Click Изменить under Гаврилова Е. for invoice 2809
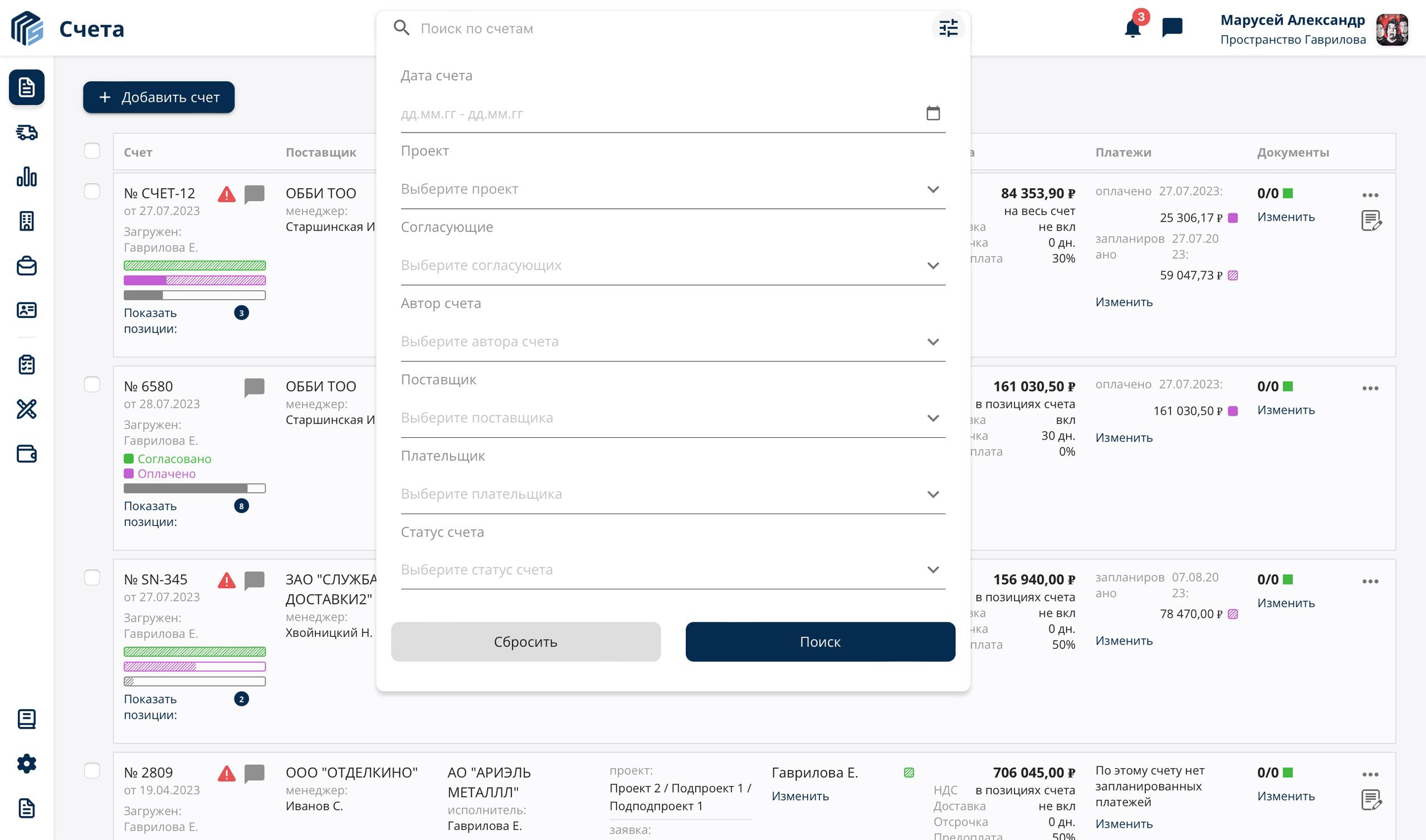The height and width of the screenshot is (840, 1426). pyautogui.click(x=800, y=797)
